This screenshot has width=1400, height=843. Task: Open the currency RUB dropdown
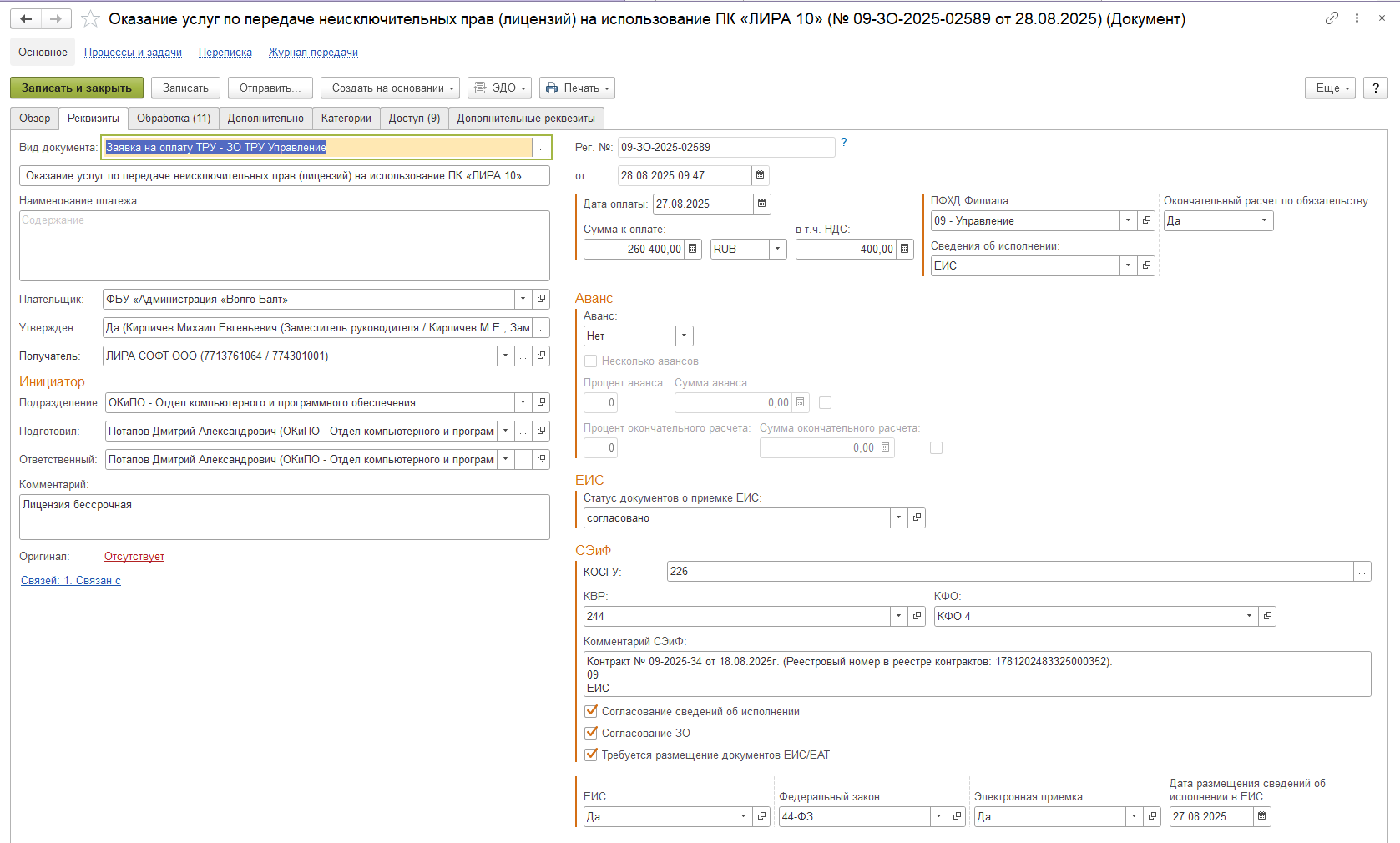tap(777, 249)
